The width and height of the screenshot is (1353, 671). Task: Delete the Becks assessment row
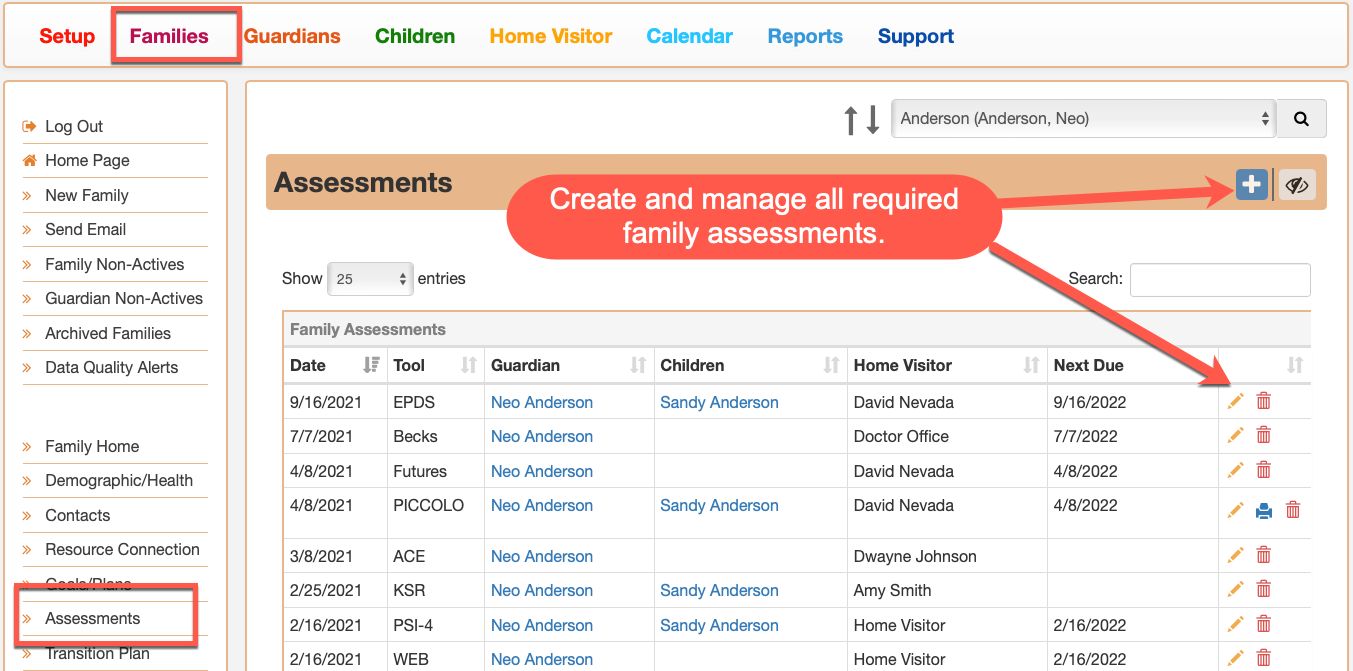(1264, 436)
